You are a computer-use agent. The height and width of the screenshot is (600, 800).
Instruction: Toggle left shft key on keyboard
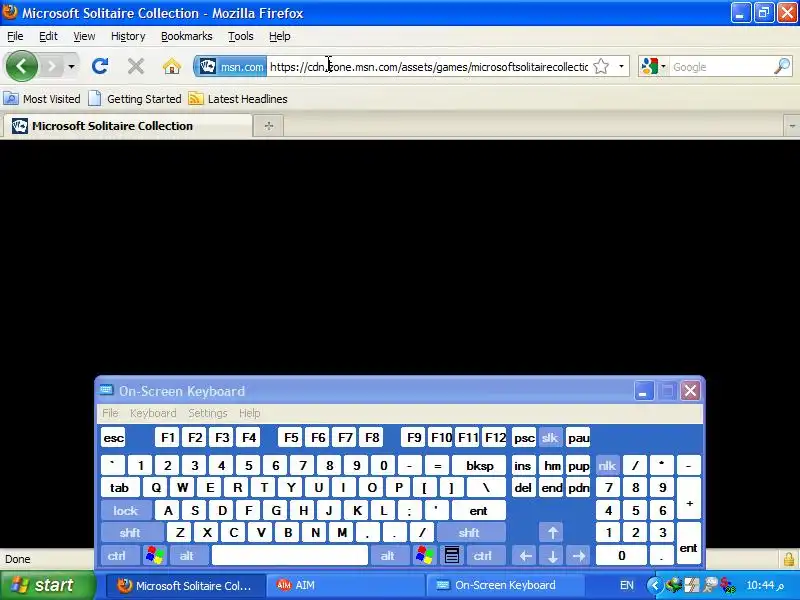click(130, 533)
